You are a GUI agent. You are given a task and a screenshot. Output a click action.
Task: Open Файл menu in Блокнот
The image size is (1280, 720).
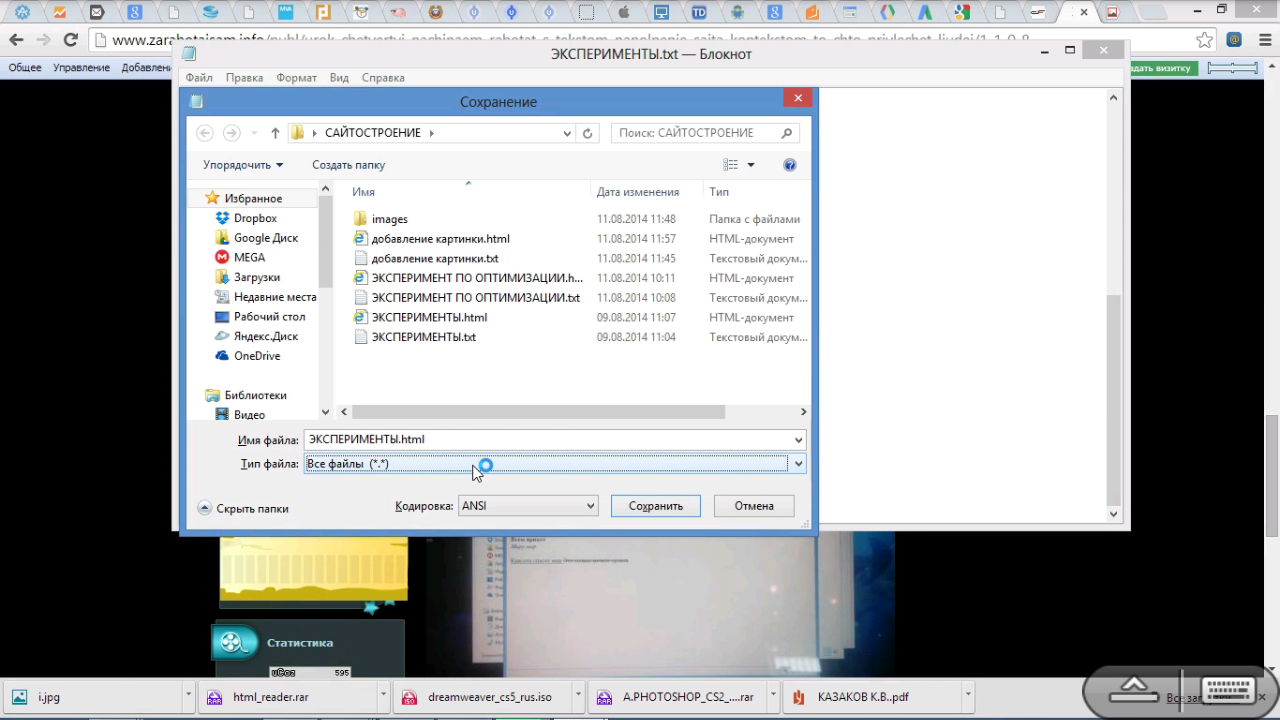coord(199,78)
